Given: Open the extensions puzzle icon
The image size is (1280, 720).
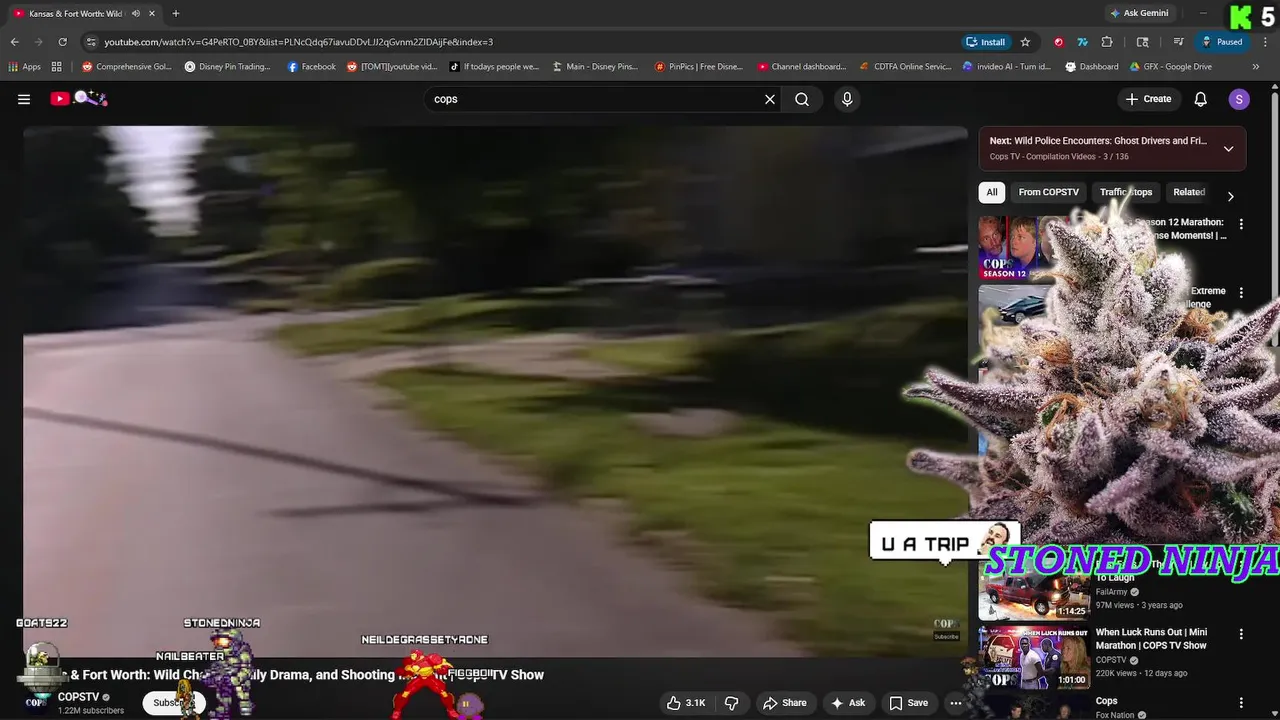Looking at the screenshot, I should [1107, 42].
